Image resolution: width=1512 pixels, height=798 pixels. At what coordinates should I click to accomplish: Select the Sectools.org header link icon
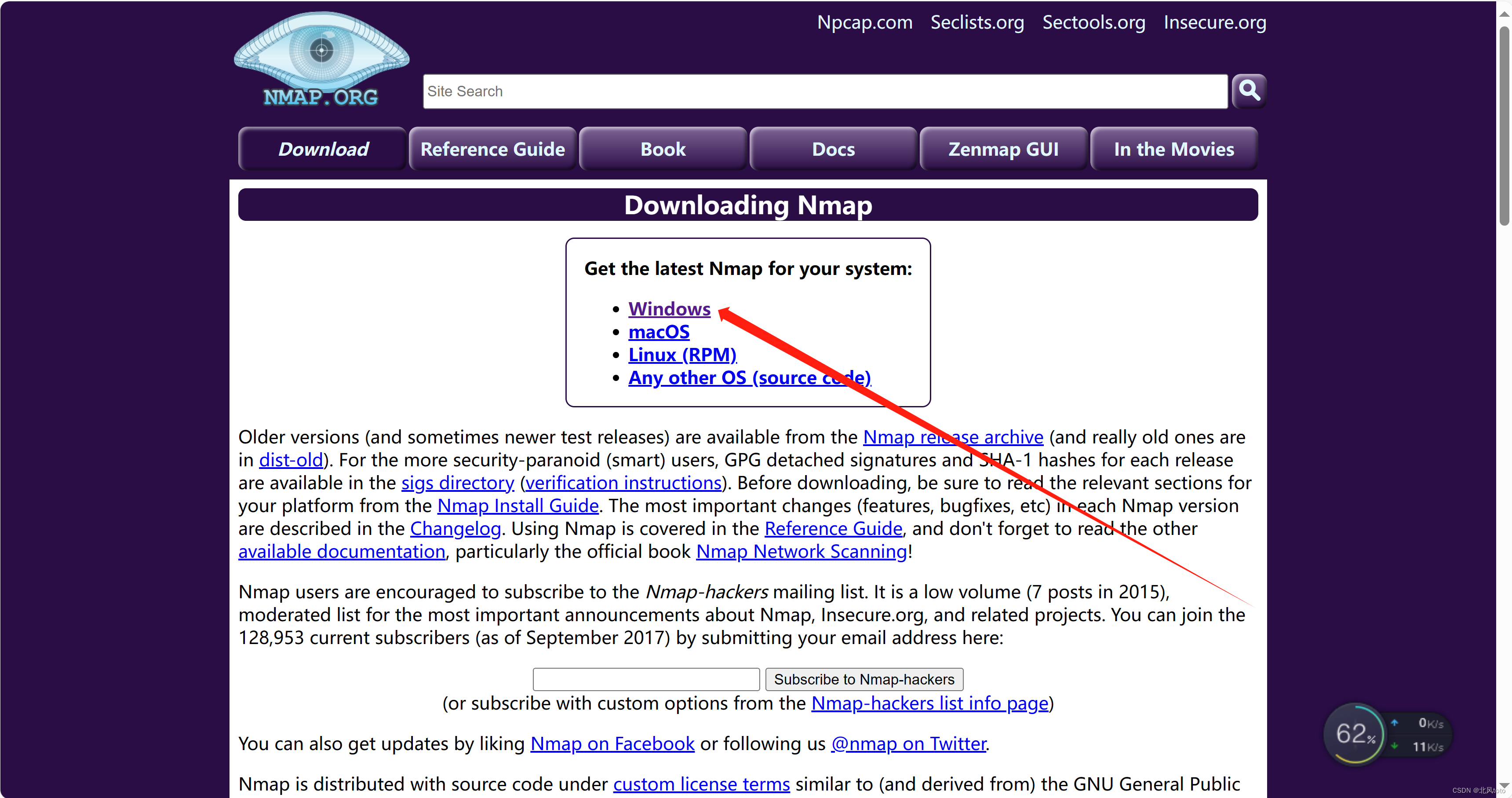(x=1093, y=22)
